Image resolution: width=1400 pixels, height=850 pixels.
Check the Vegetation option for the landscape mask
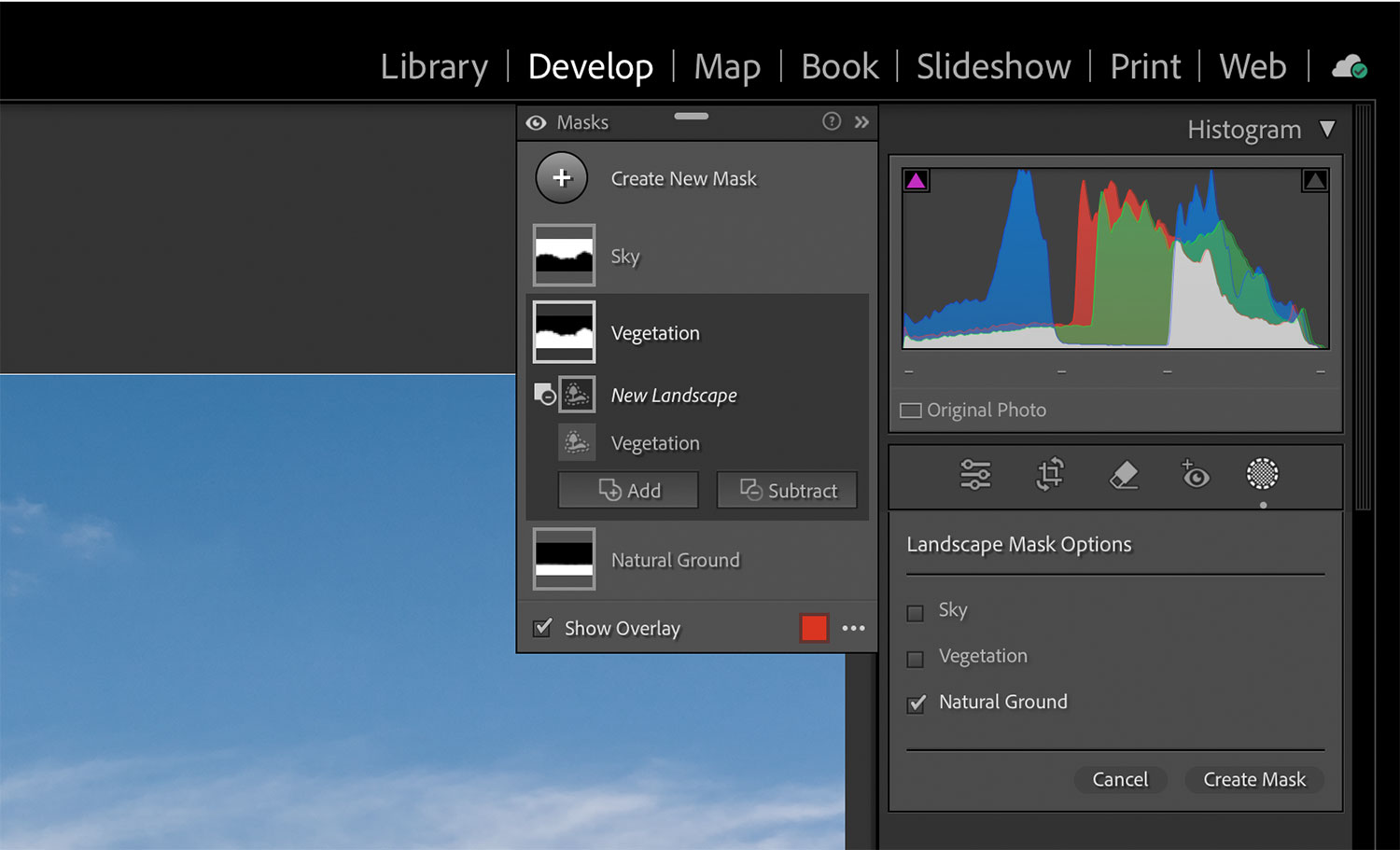pyautogui.click(x=915, y=658)
